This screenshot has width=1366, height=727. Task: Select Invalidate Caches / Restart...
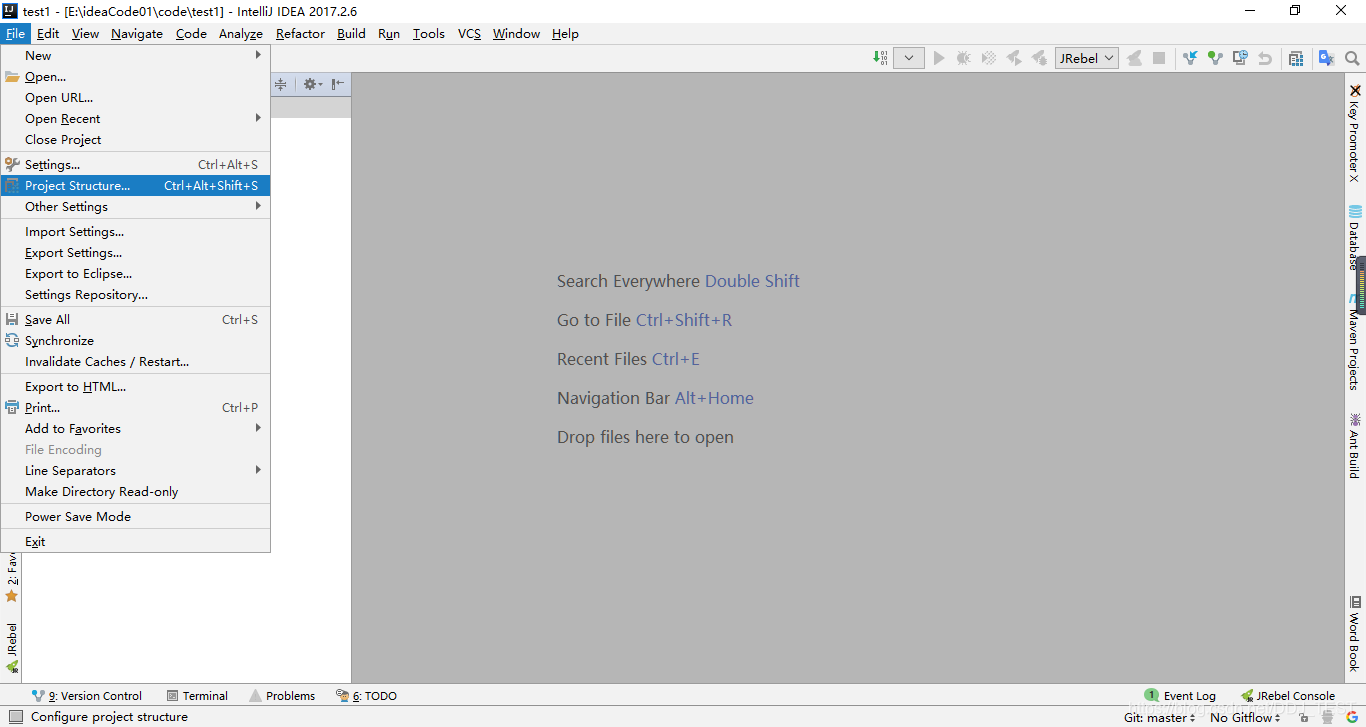click(136, 362)
